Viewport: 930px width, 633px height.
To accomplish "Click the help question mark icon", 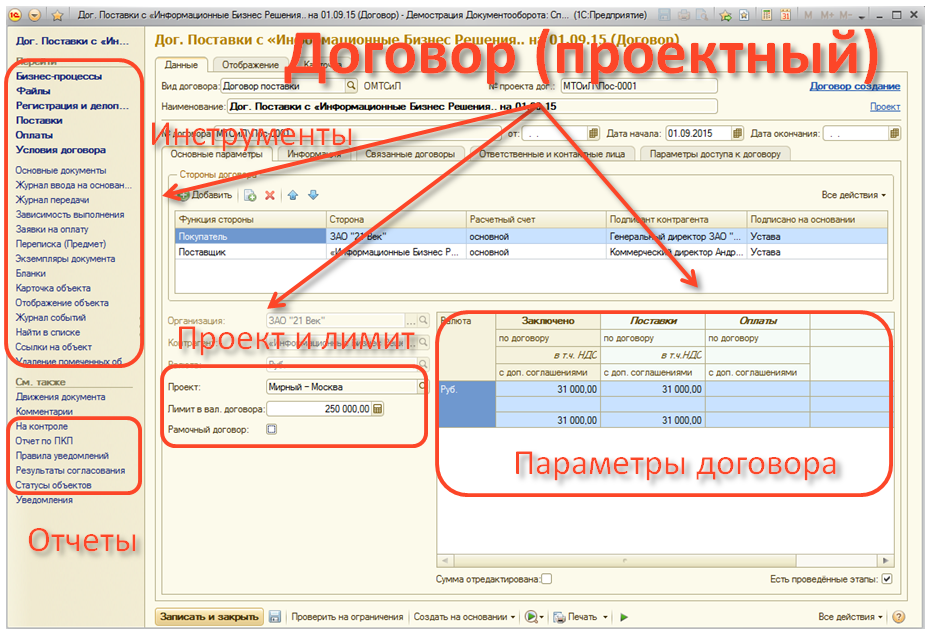I will pos(898,617).
